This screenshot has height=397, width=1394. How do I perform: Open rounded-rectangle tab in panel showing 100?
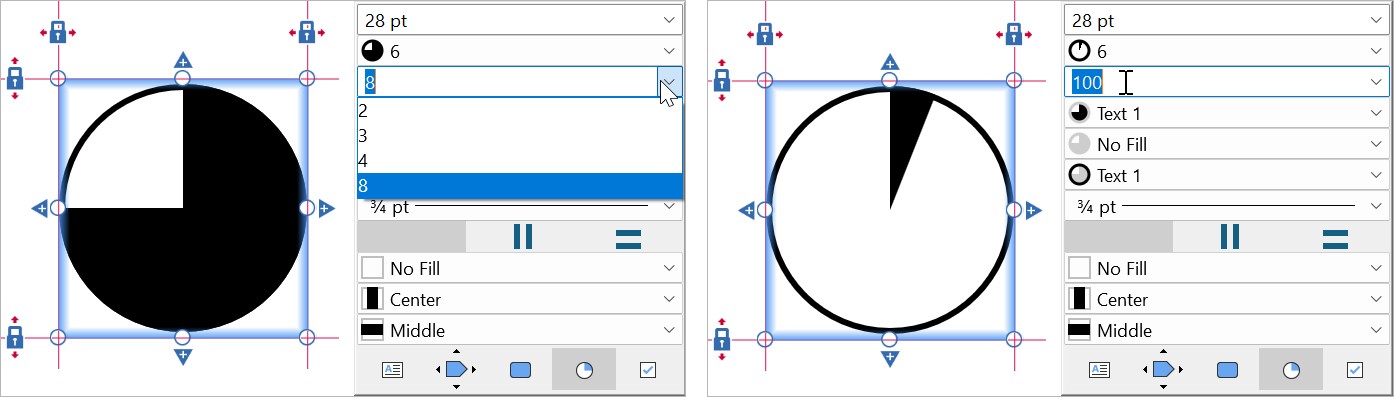tap(1227, 369)
